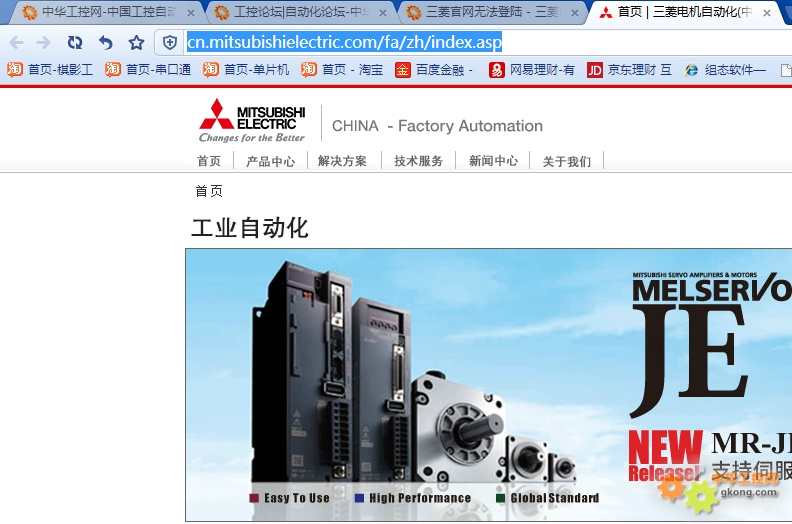792x524 pixels.
Task: Select the 首页 | 三菱电机自动化 tab
Action: pos(684,12)
